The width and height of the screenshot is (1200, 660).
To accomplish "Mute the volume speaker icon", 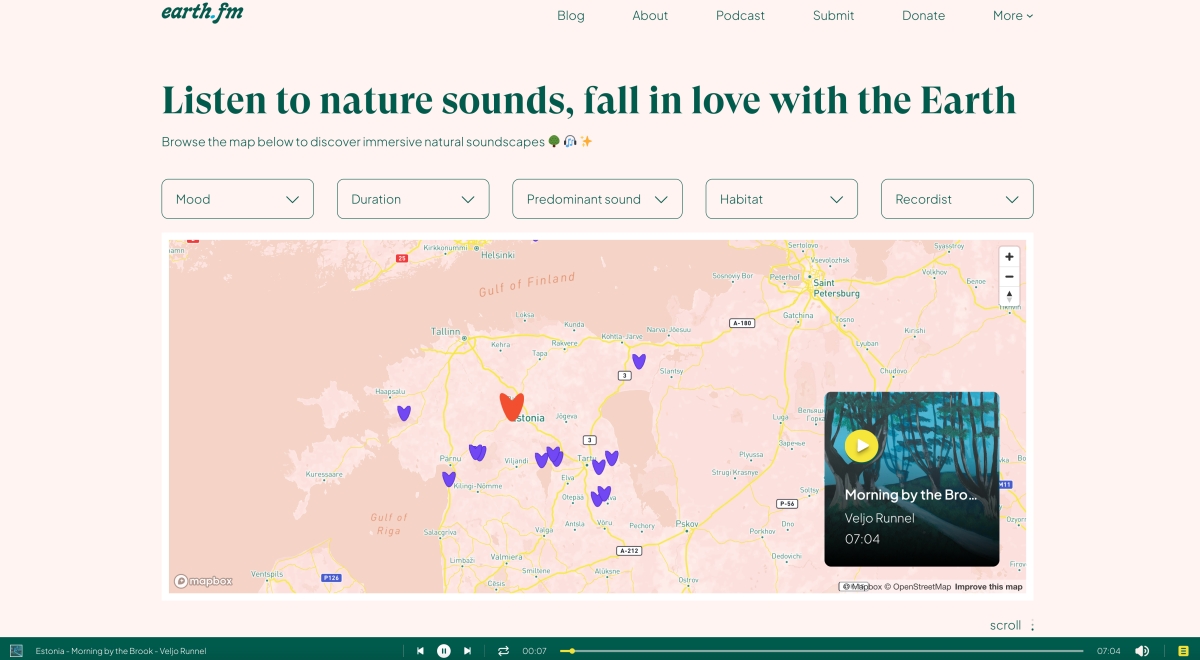I will click(x=1141, y=651).
